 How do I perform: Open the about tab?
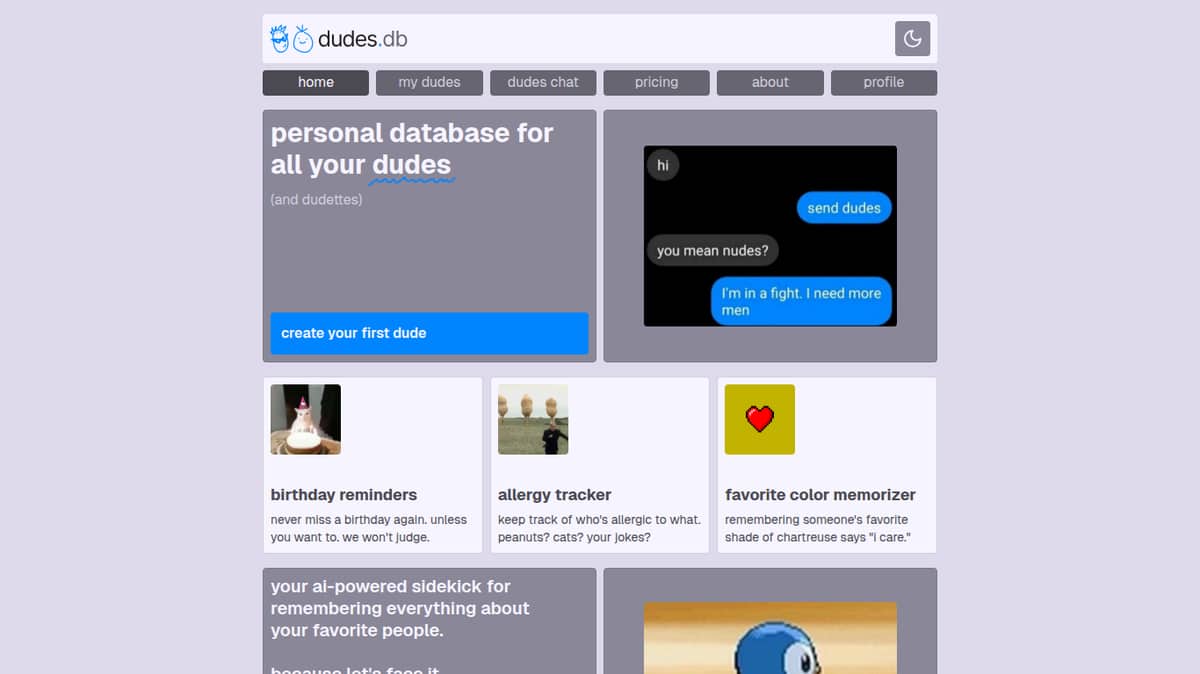coord(770,83)
